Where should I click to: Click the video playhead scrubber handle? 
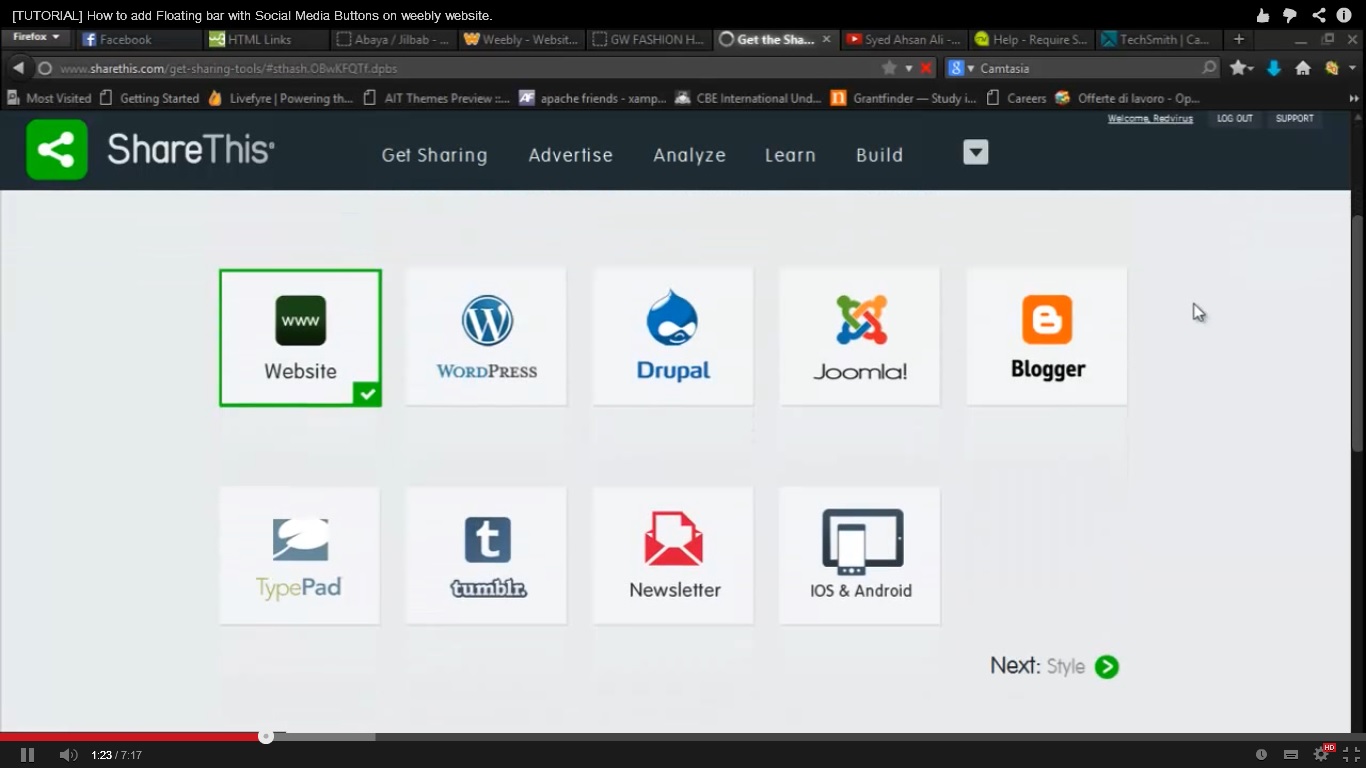click(265, 737)
